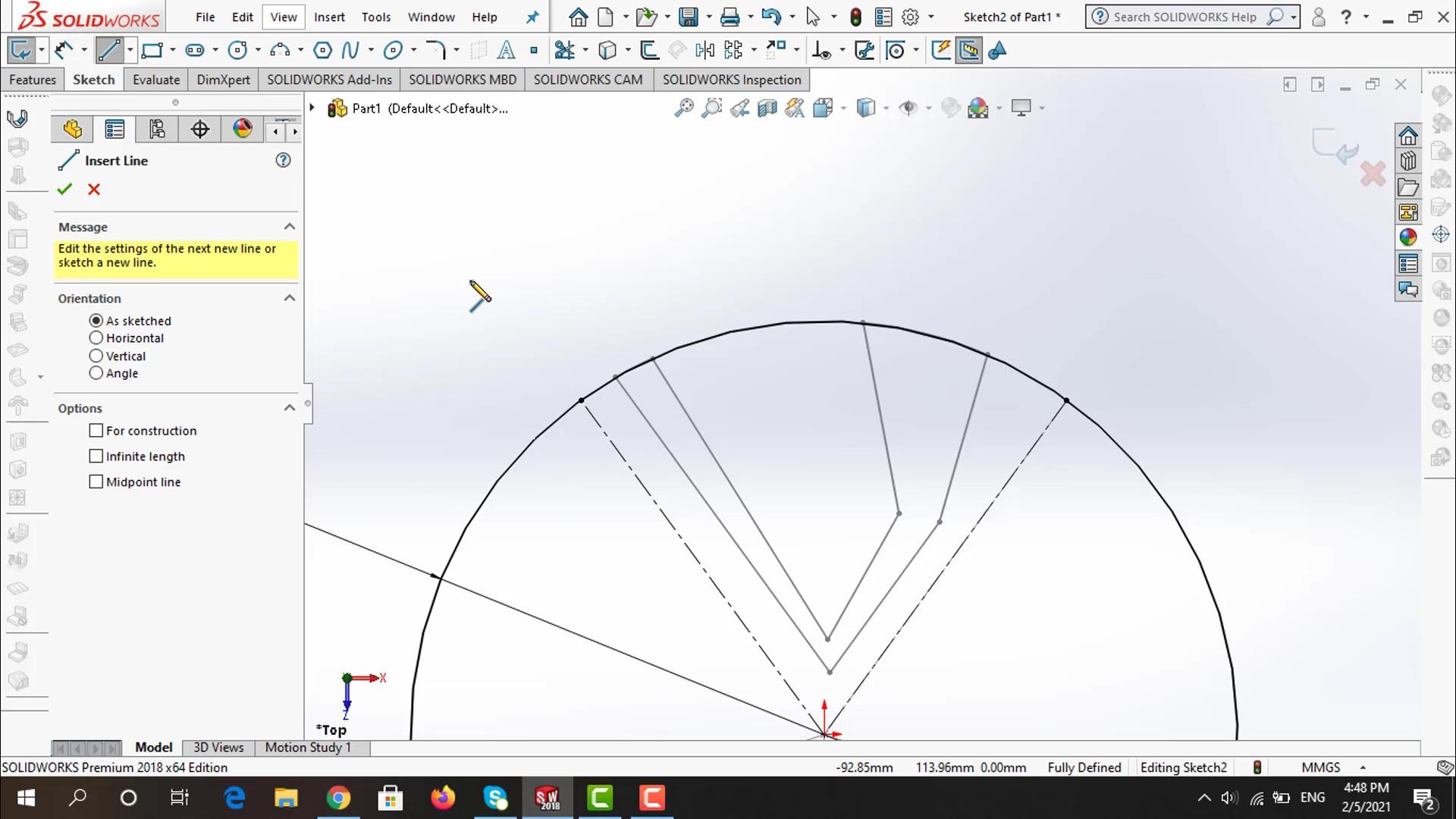Select the Smart Dimension tool
1456x819 pixels.
point(64,51)
